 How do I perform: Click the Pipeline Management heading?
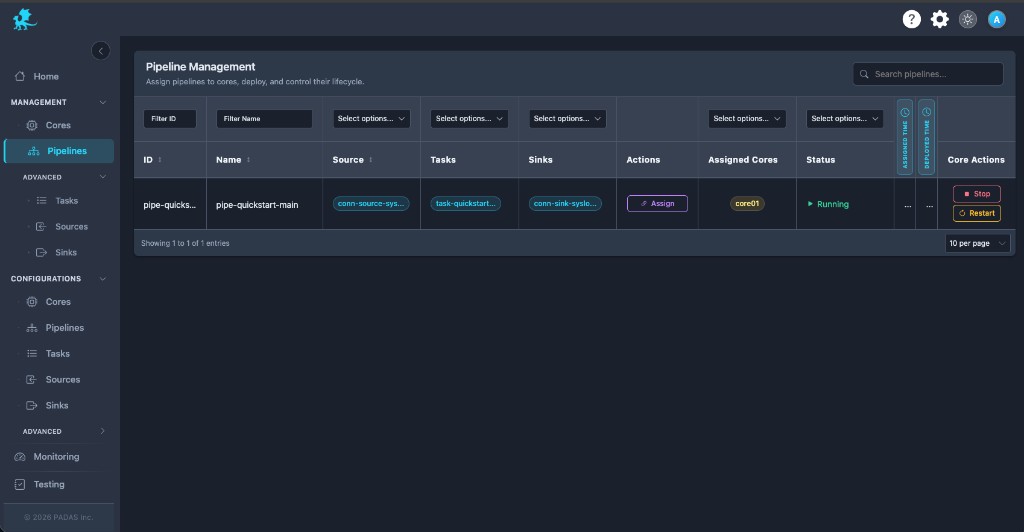click(x=200, y=67)
